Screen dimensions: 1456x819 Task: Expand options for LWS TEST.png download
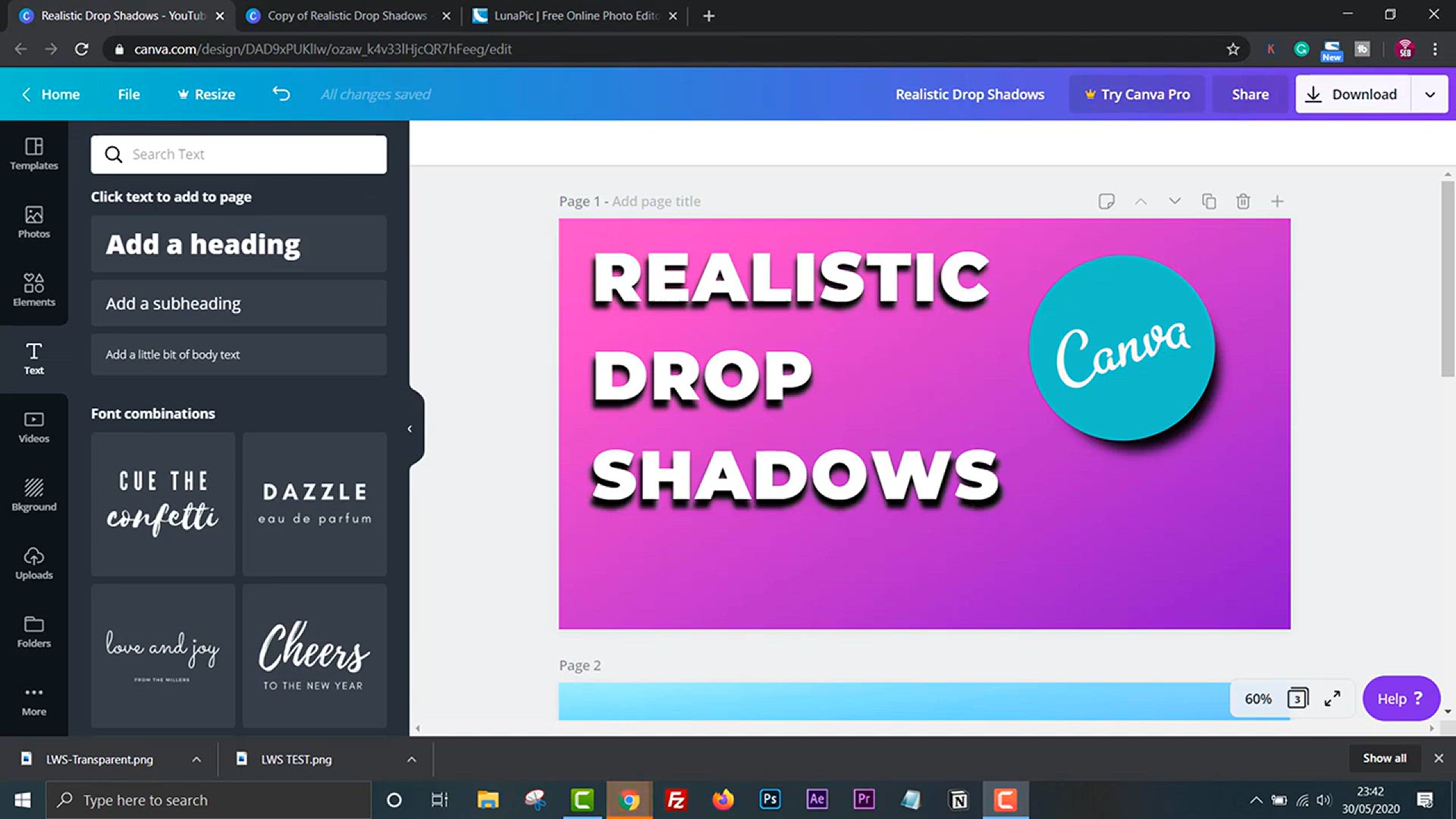411,759
